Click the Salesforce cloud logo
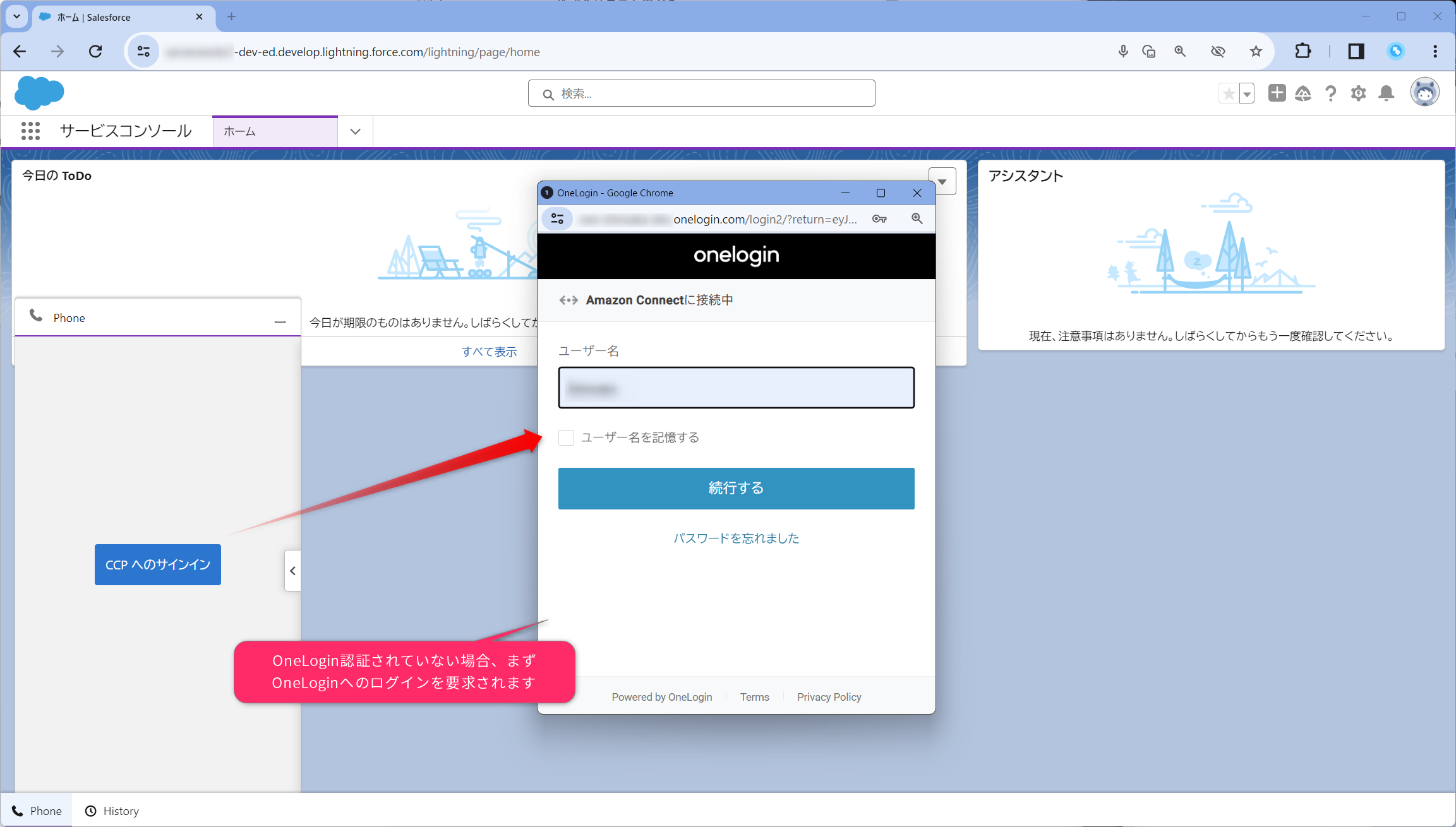This screenshot has width=1456, height=827. coord(39,92)
